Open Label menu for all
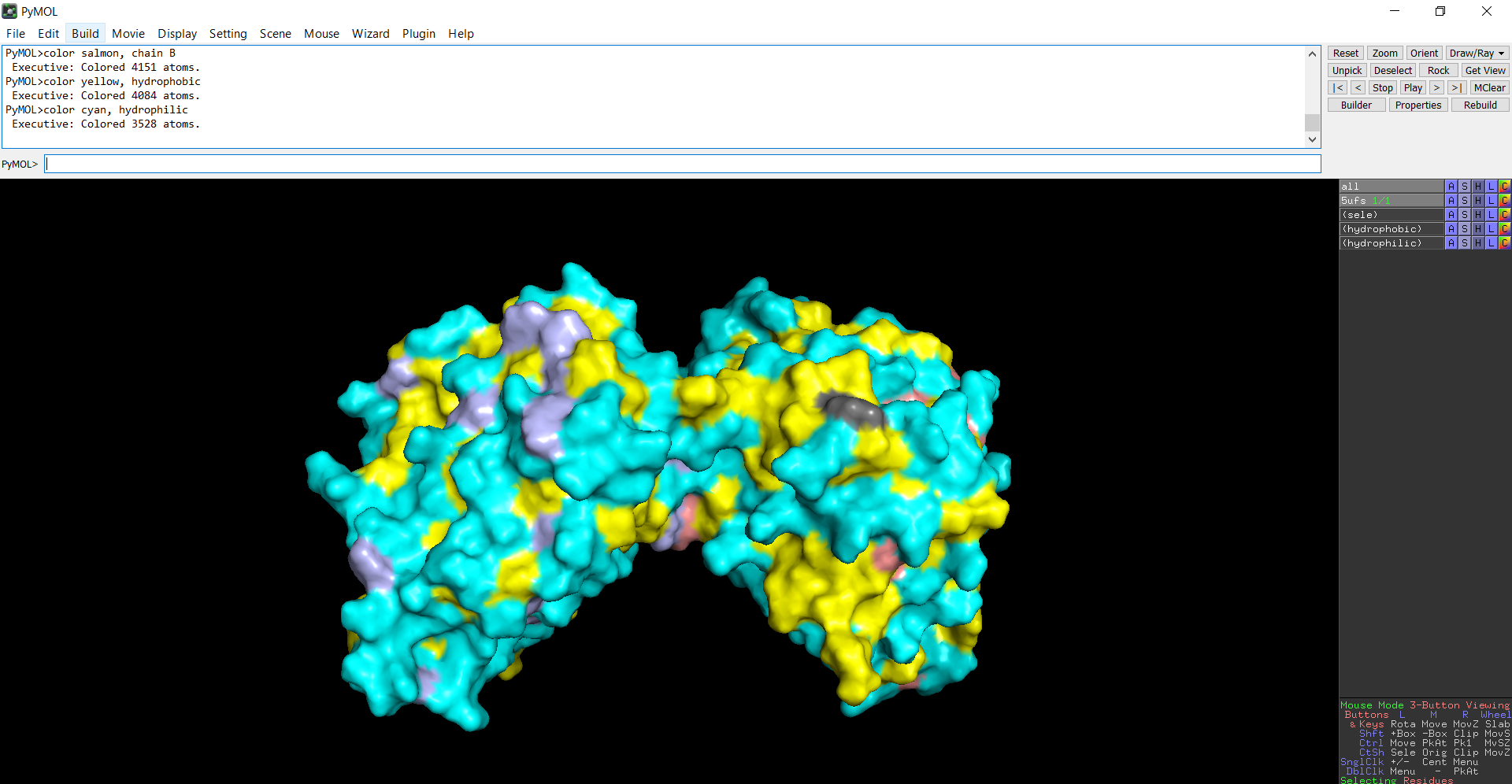This screenshot has height=784, width=1512. (1491, 187)
